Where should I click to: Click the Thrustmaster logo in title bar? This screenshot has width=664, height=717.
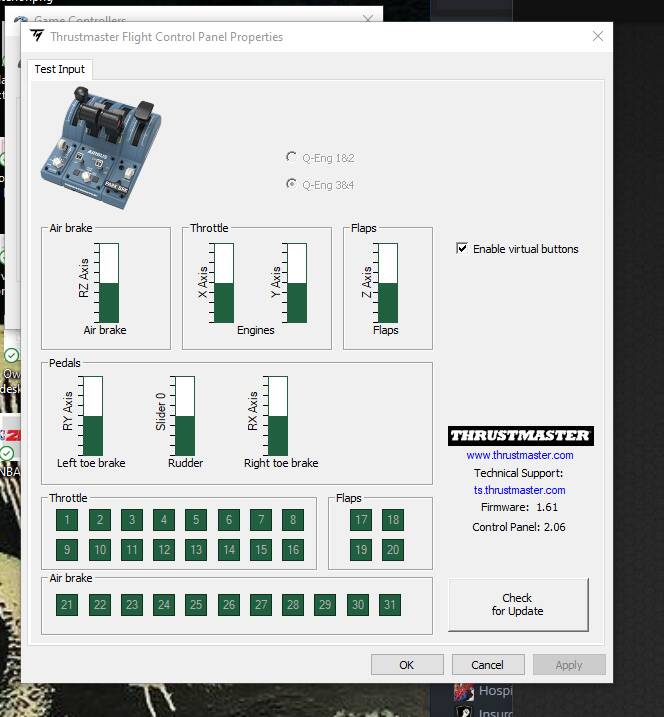click(37, 37)
